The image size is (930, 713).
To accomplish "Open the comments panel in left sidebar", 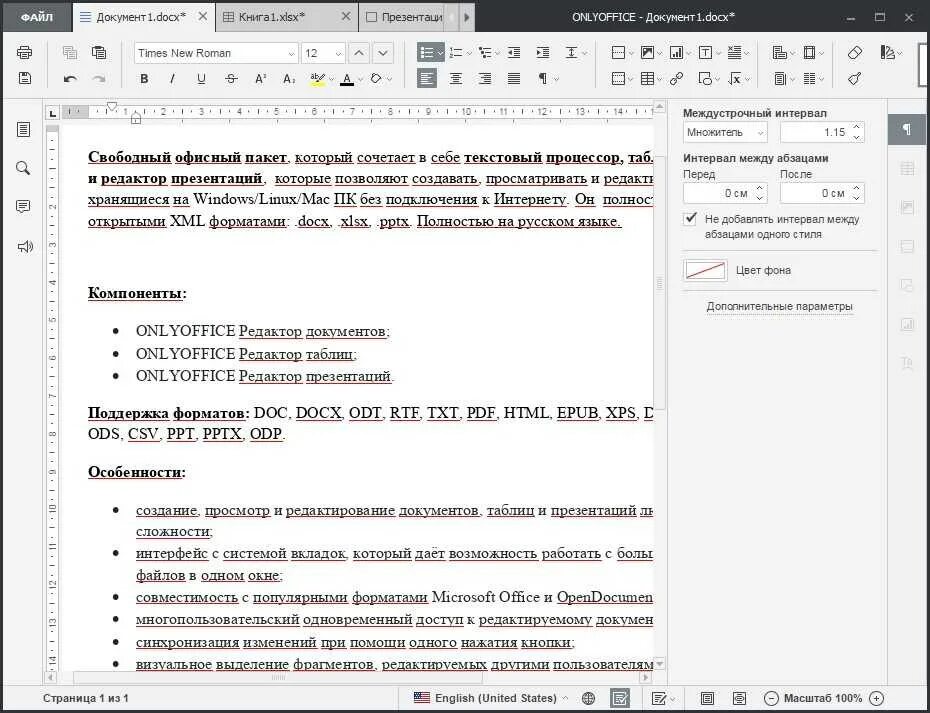I will pyautogui.click(x=23, y=207).
